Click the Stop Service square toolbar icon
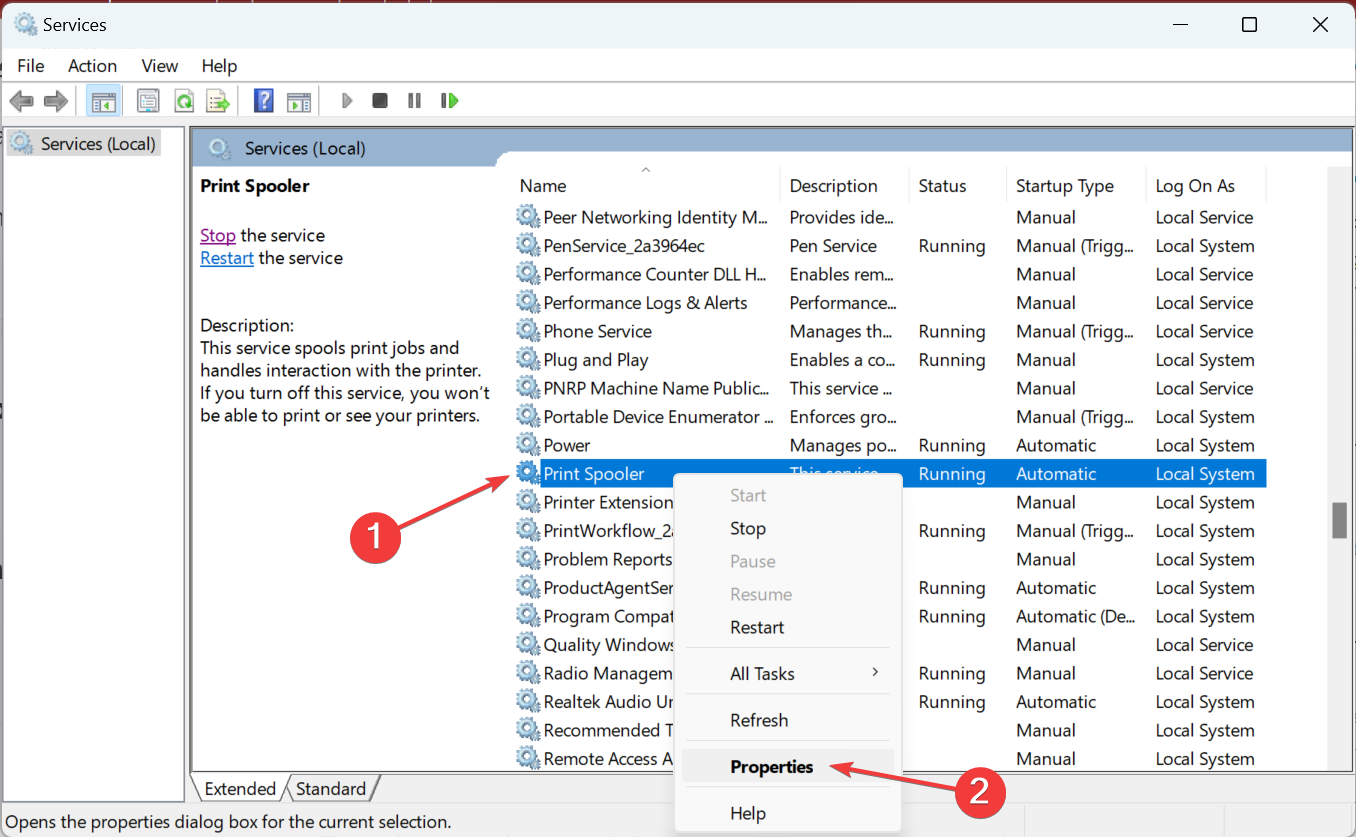The width and height of the screenshot is (1356, 837). 380,101
